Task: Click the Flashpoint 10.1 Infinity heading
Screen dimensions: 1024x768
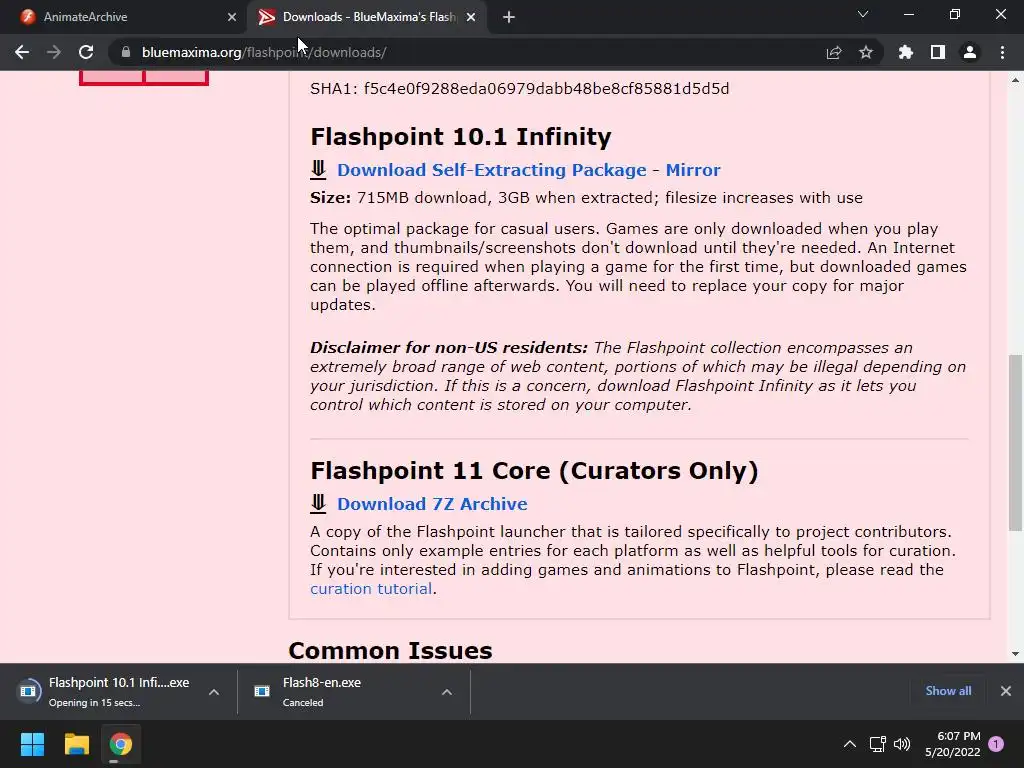Action: point(460,136)
